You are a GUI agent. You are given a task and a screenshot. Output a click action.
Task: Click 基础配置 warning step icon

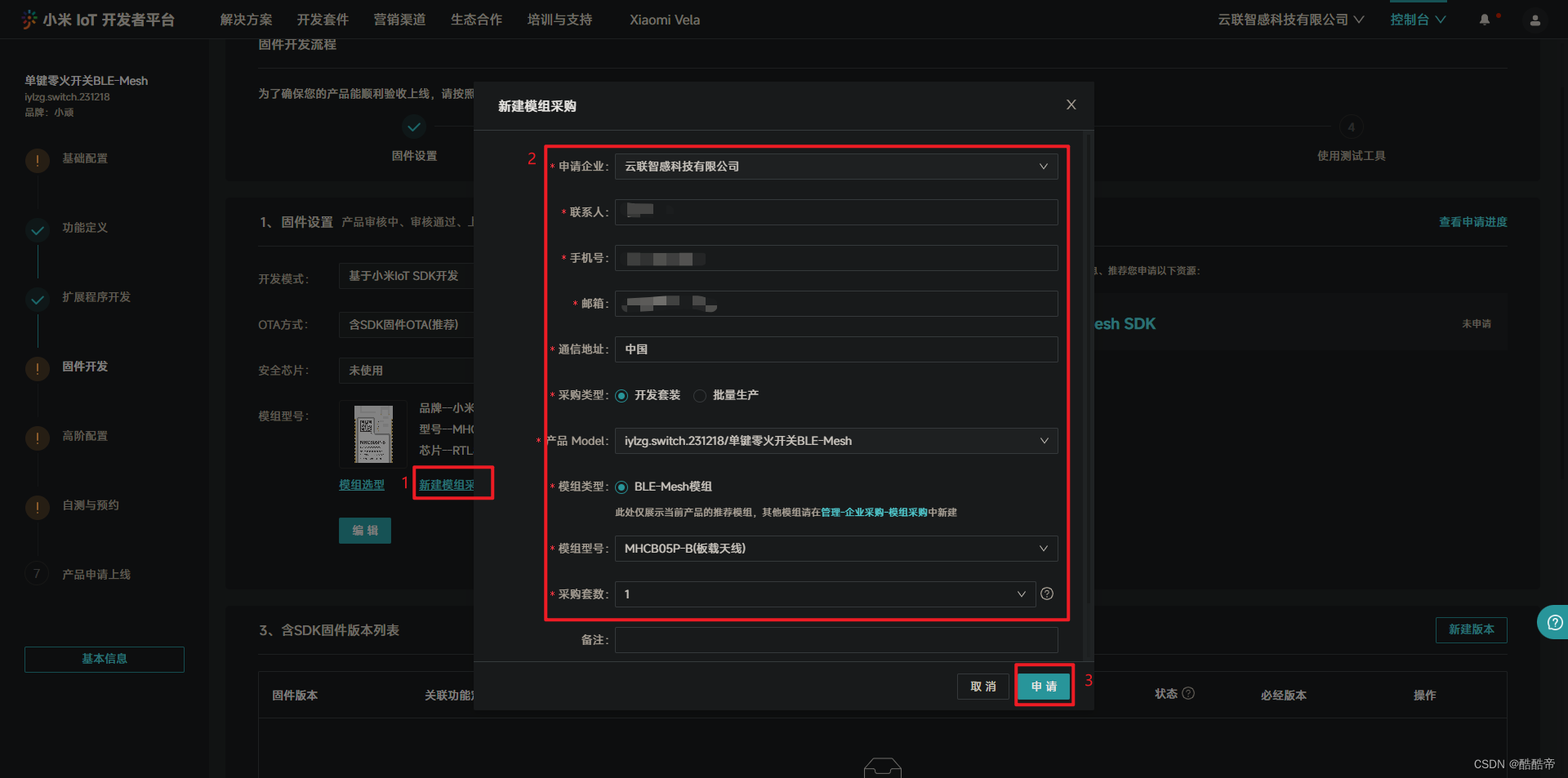[38, 160]
